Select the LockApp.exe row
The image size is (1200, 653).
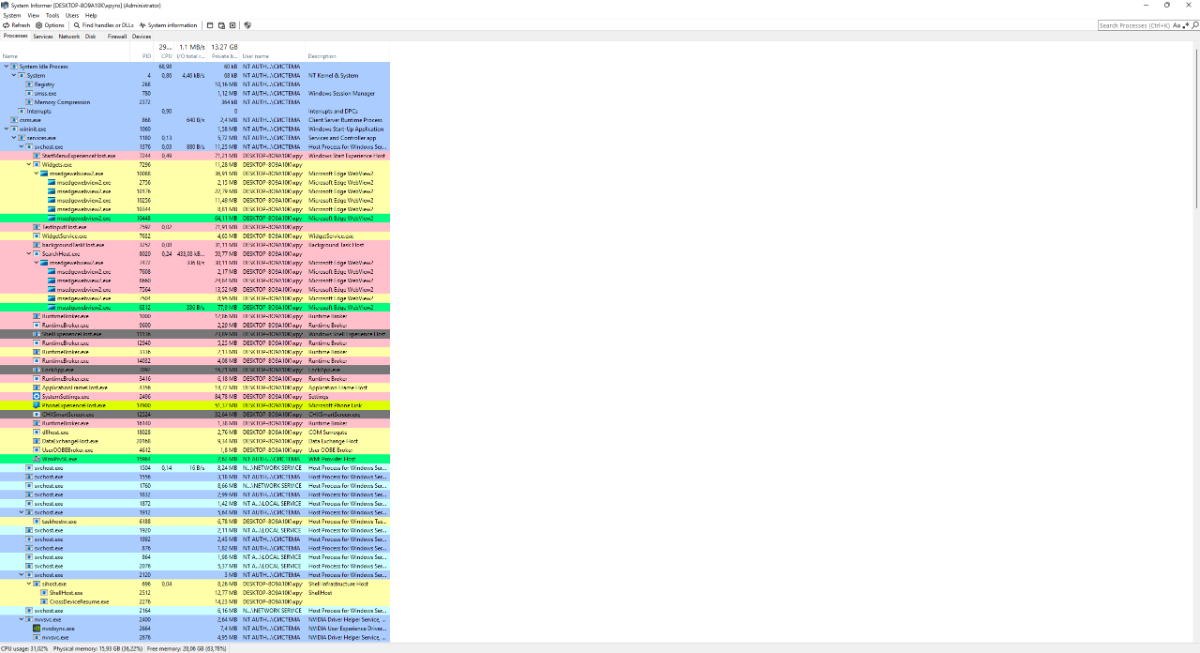pyautogui.click(x=195, y=370)
